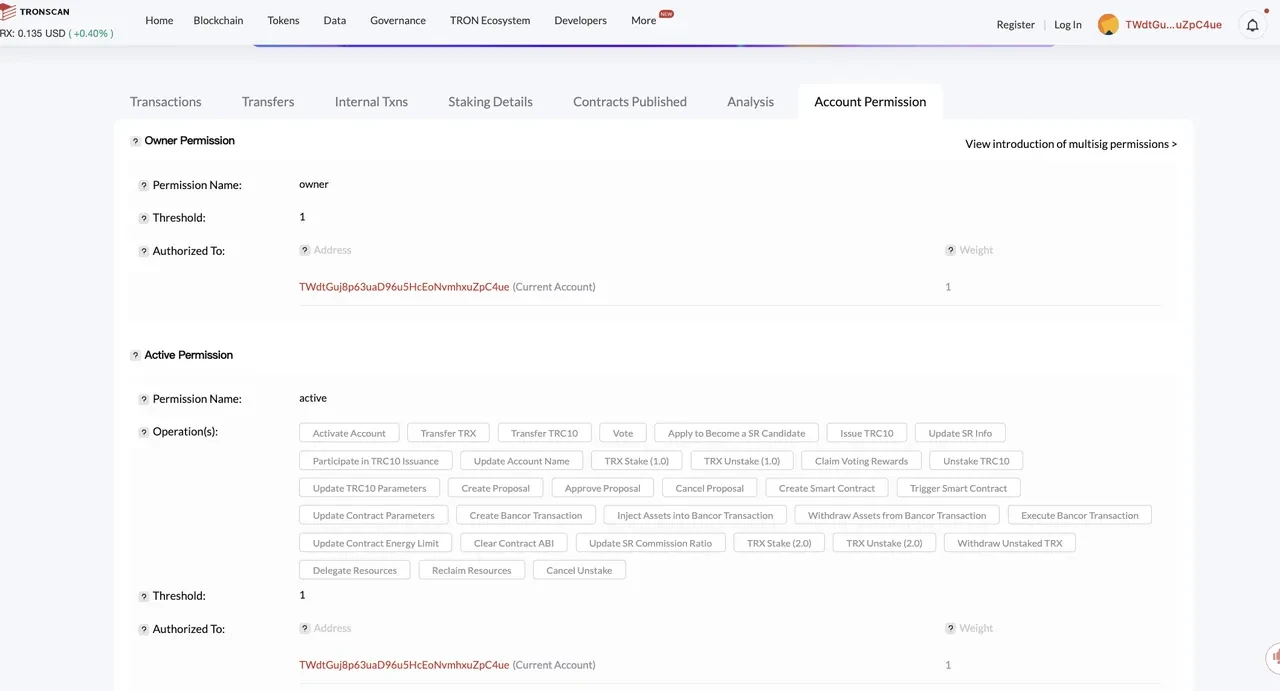
Task: Click the Claim Voting Rewards tag
Action: pos(862,461)
